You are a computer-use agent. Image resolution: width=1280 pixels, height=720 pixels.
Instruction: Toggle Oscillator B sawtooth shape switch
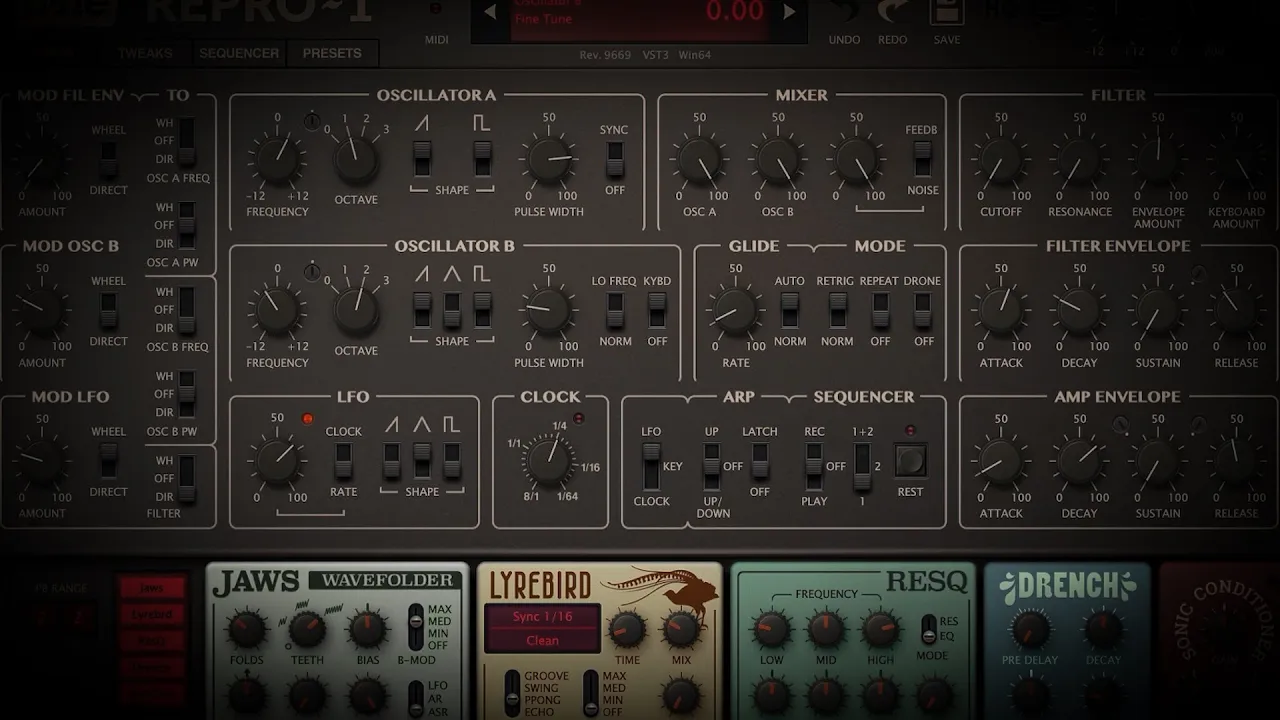[422, 310]
